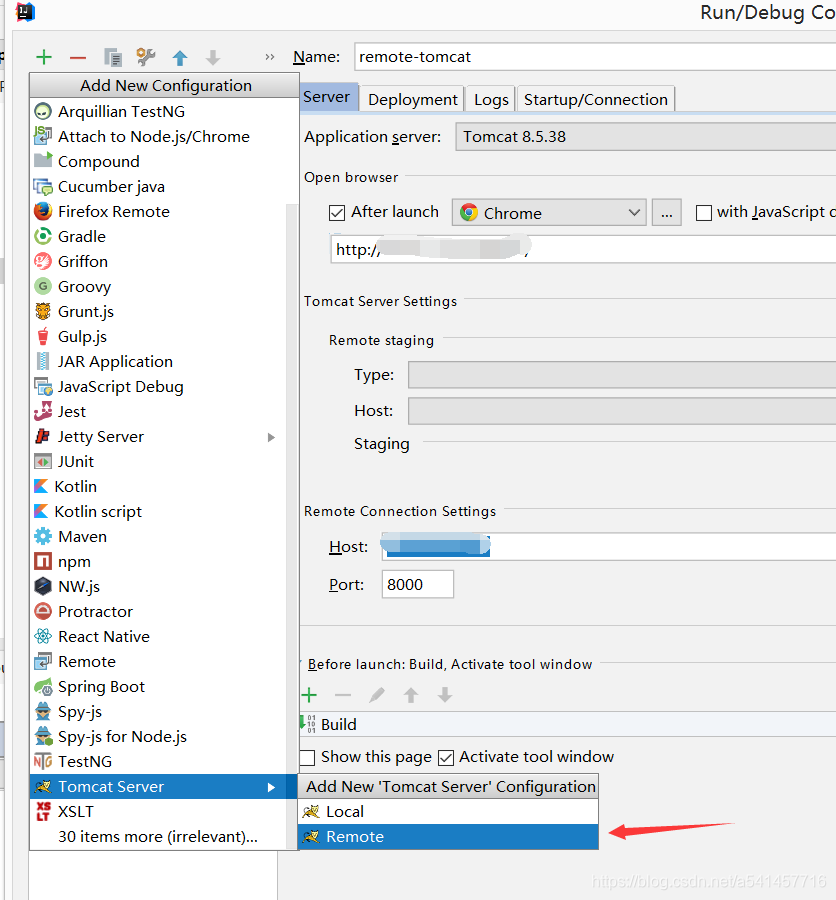Click the http URL input field
Screen dimensions: 836x900
pyautogui.click(x=583, y=249)
